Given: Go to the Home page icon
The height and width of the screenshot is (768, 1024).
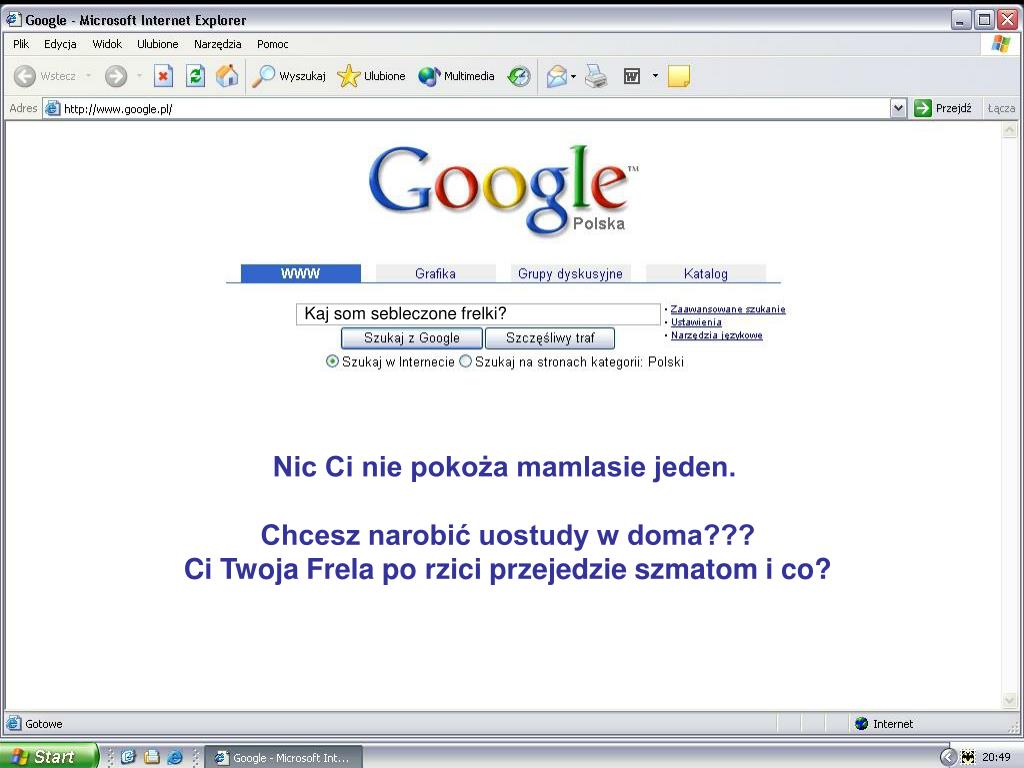Looking at the screenshot, I should 227,76.
